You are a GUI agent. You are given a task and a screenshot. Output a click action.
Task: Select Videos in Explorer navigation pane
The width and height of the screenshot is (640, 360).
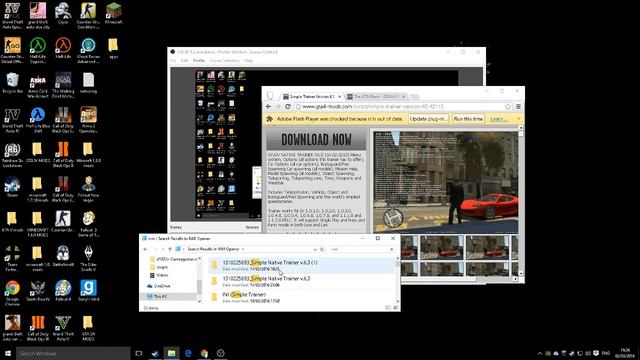click(162, 275)
